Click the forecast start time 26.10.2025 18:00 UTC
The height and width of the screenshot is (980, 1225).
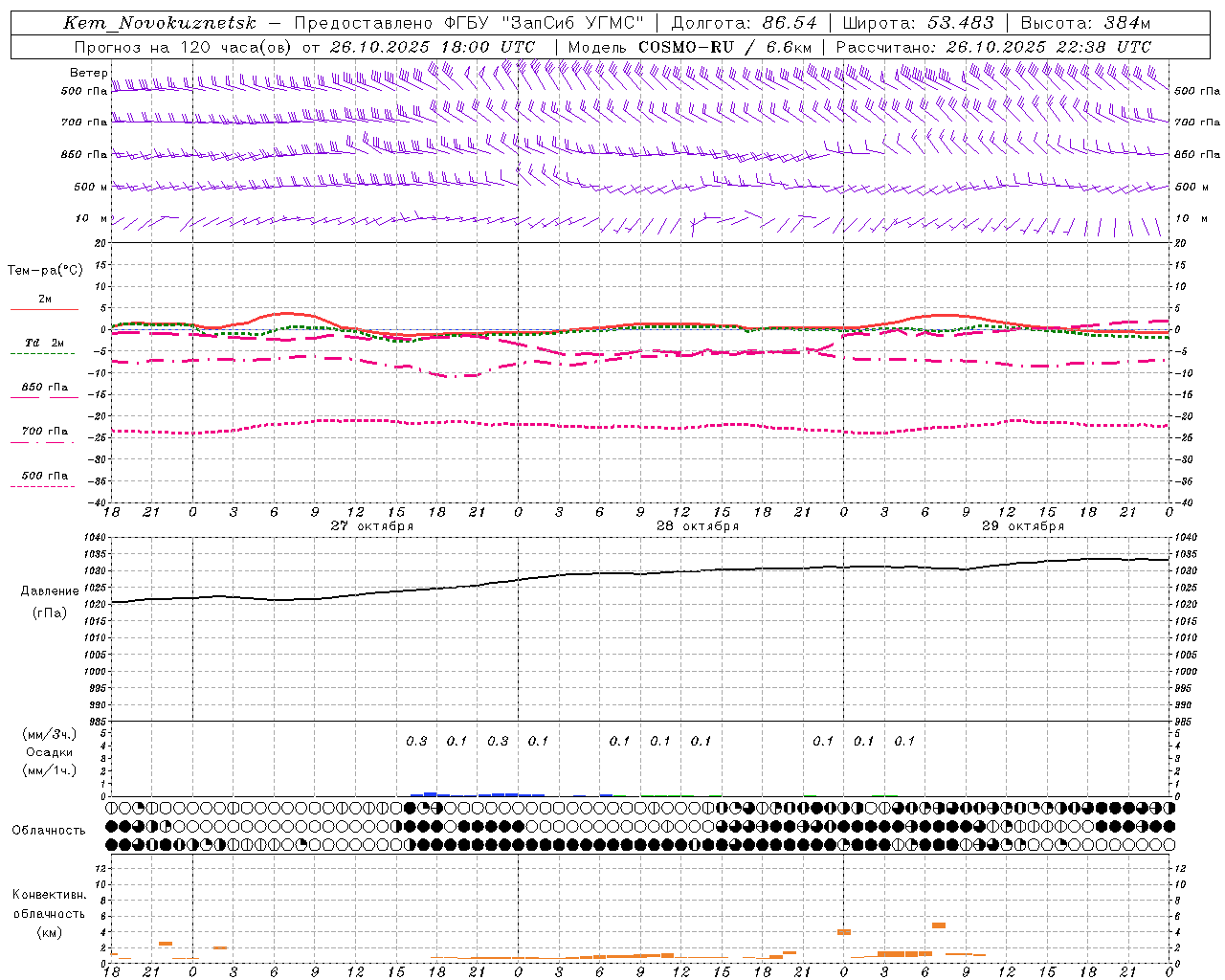pos(432,47)
